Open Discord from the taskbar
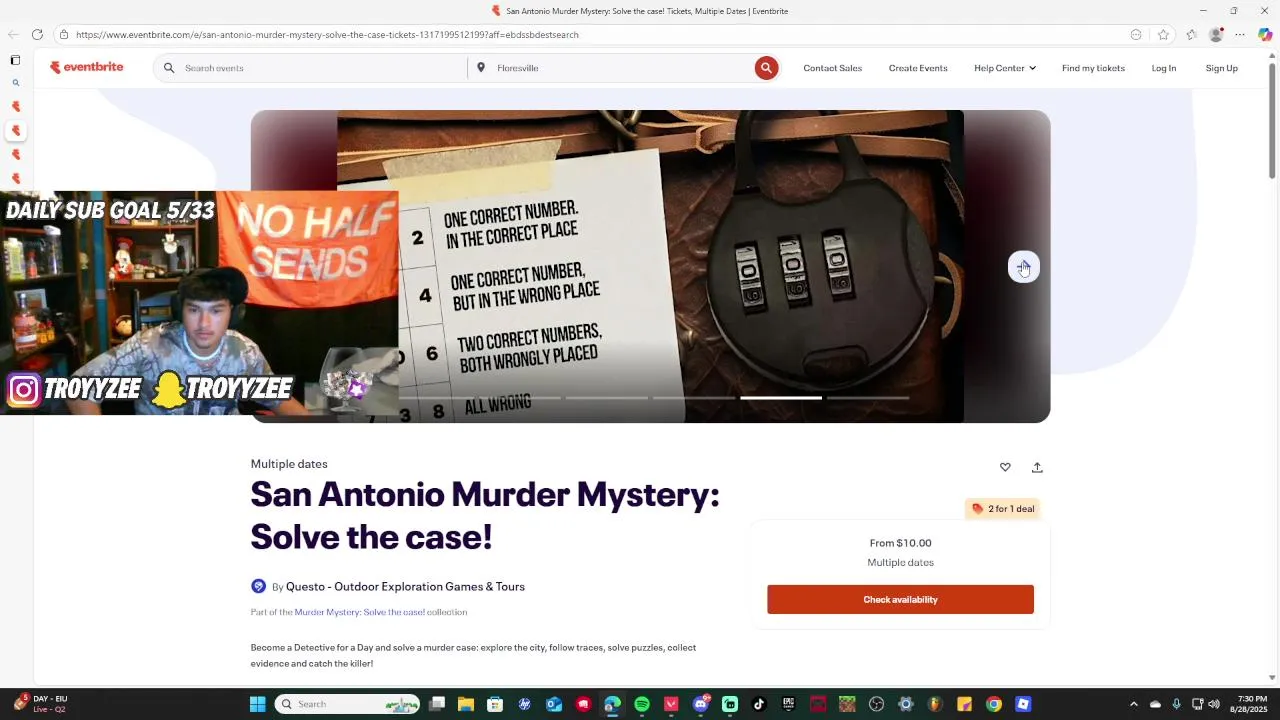The width and height of the screenshot is (1280, 720). click(701, 704)
